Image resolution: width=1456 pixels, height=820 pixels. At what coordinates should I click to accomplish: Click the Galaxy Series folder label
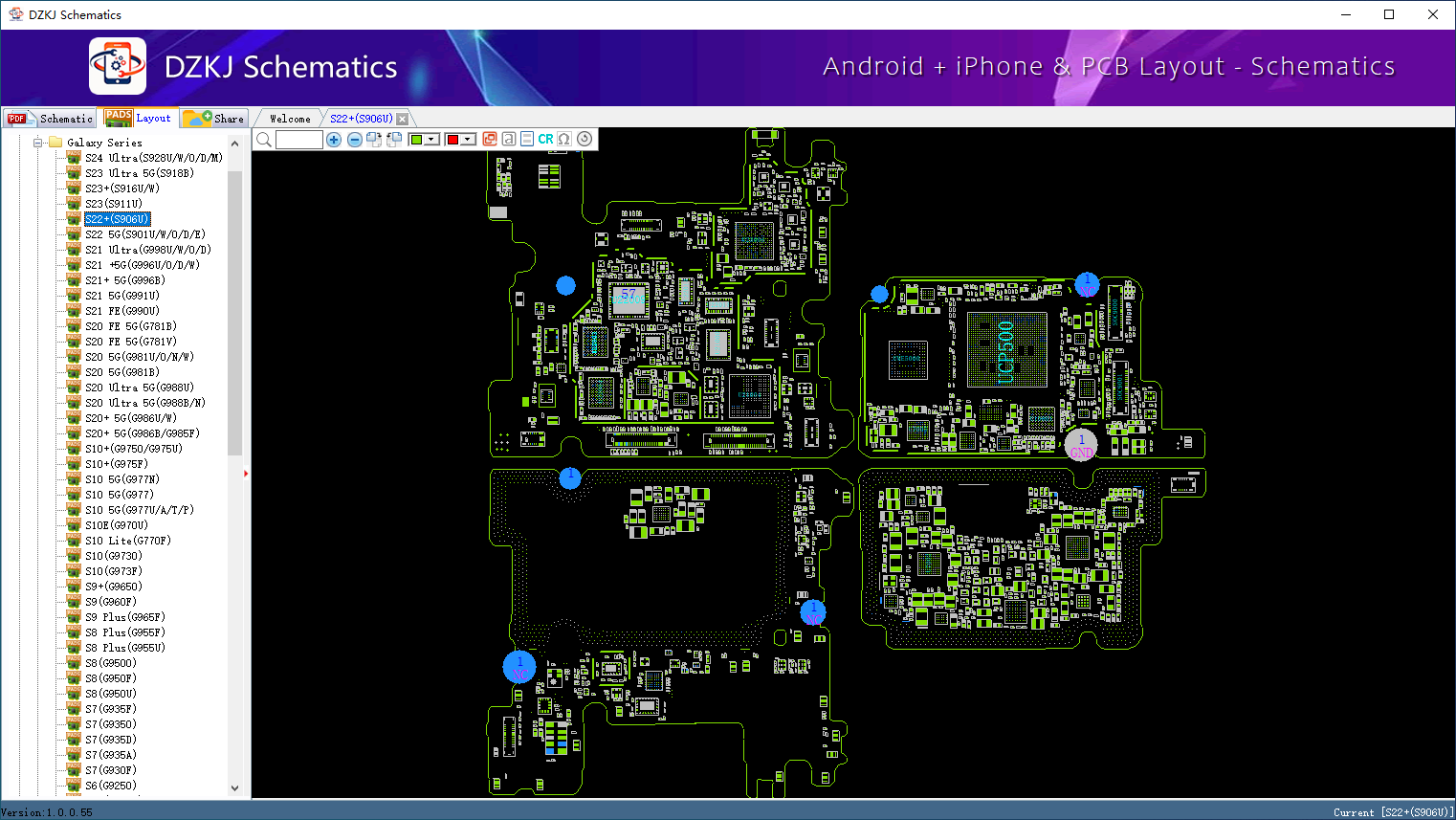tap(104, 143)
